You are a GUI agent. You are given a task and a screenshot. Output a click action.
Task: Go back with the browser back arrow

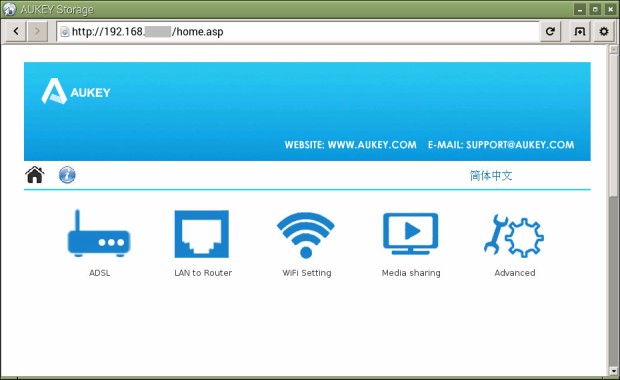(x=16, y=31)
